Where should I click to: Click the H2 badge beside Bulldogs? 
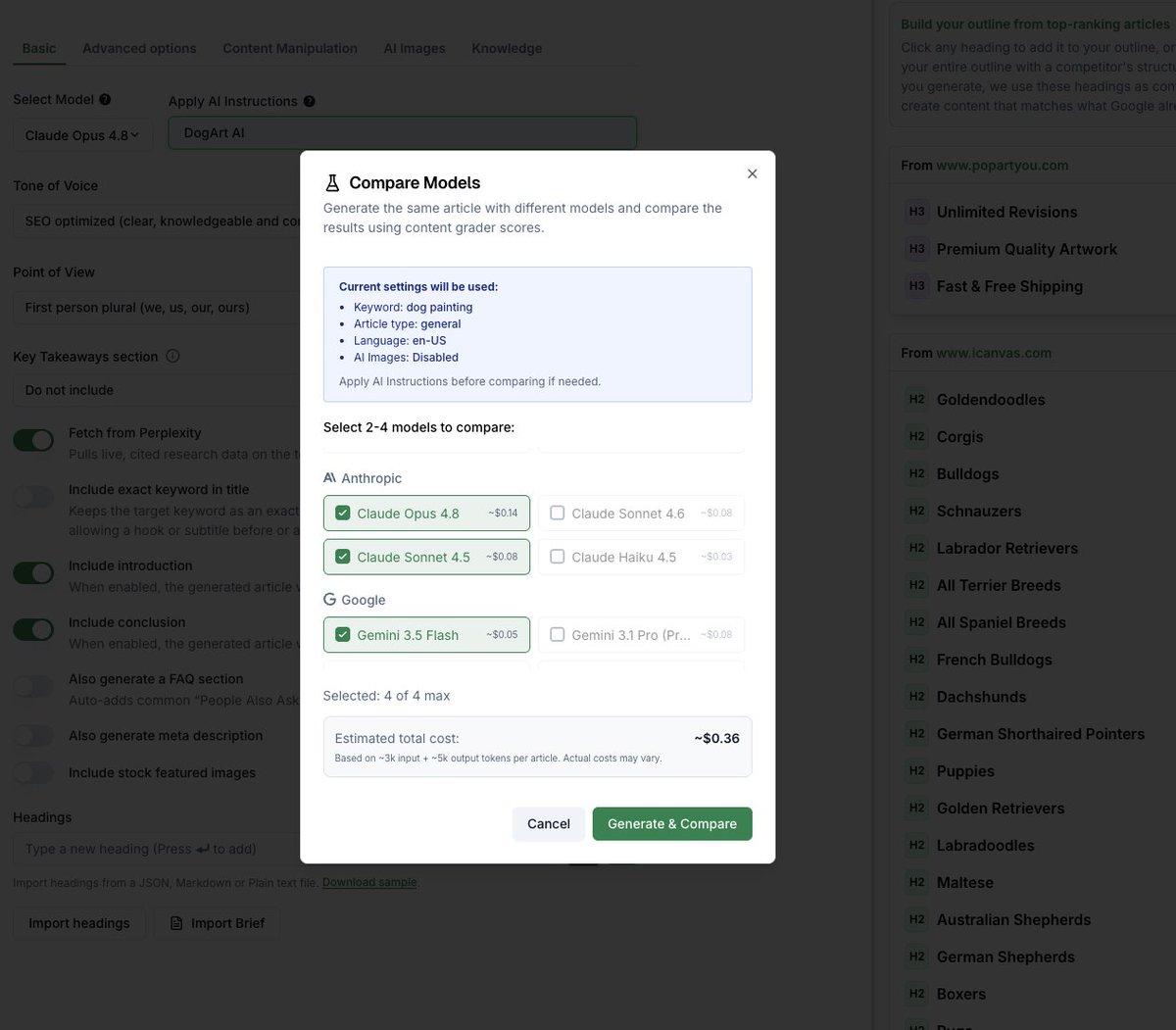(x=916, y=473)
